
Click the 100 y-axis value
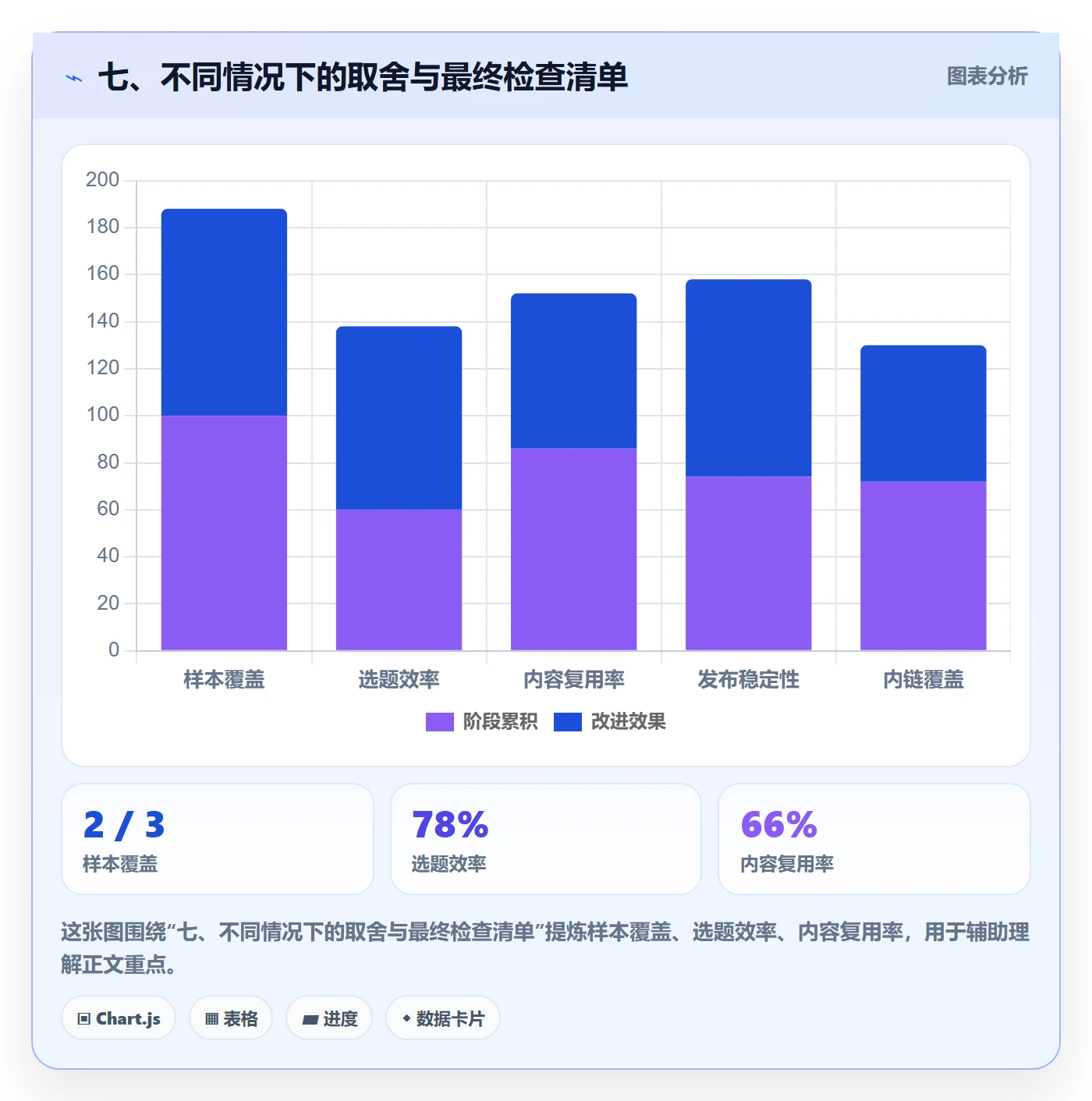point(102,415)
